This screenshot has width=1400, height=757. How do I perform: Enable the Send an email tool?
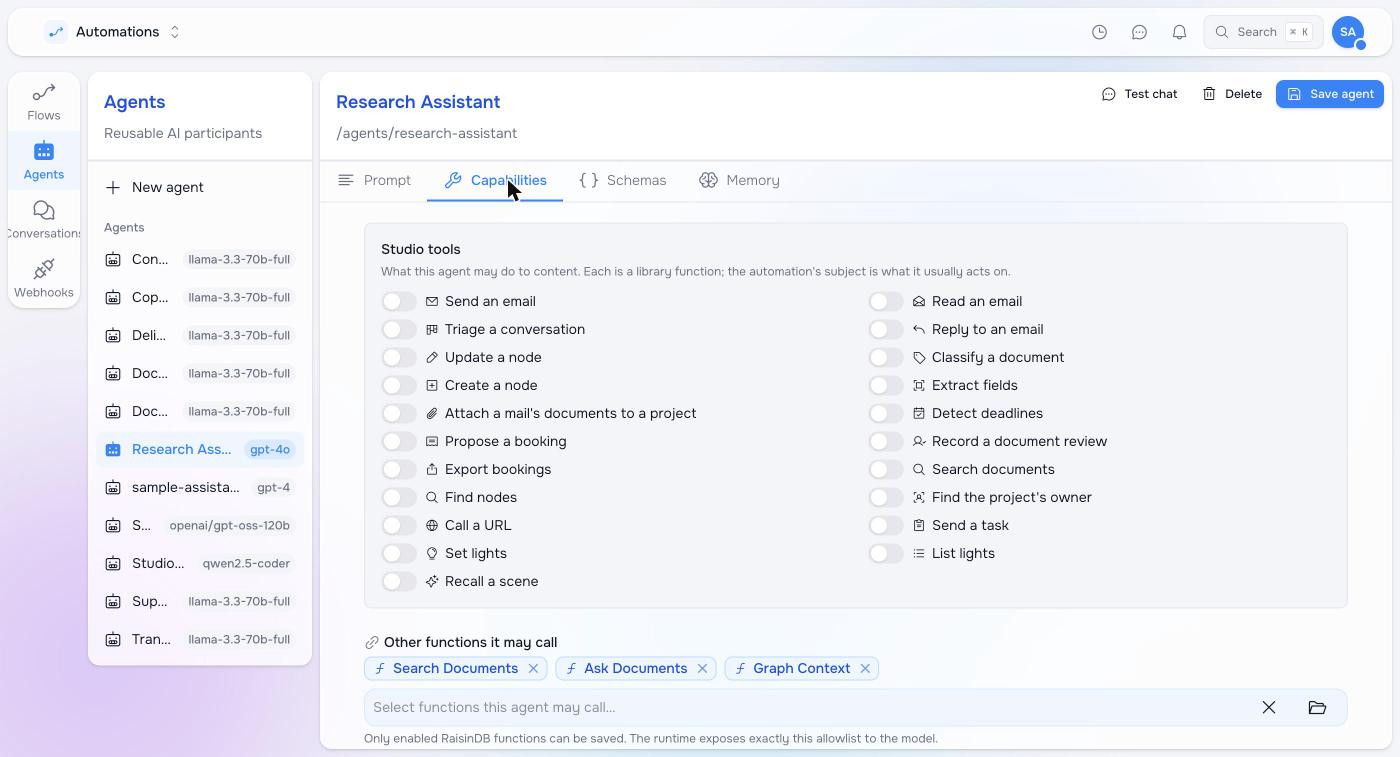point(399,301)
